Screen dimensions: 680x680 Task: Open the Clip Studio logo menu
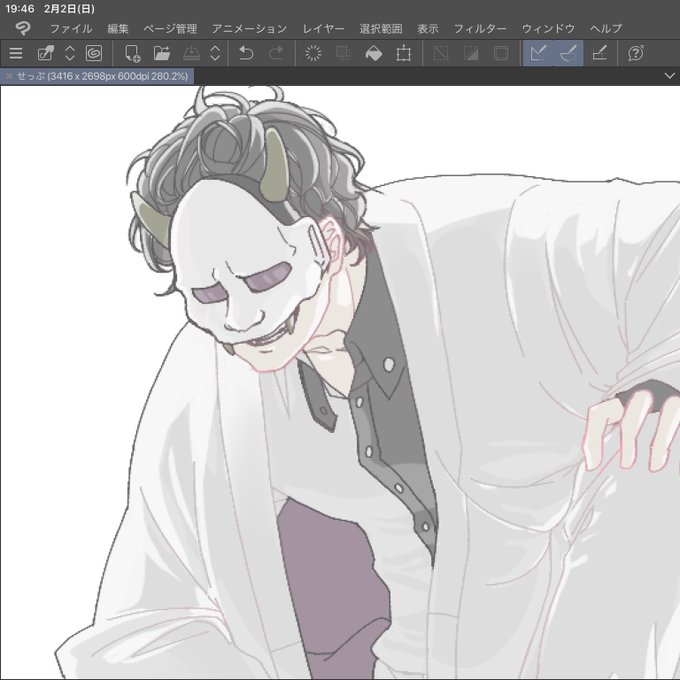coord(23,29)
